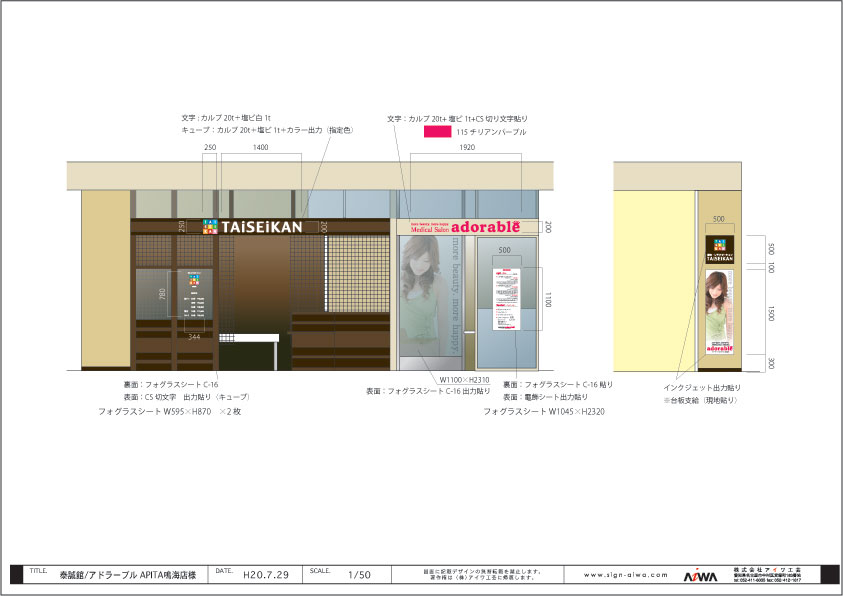Click the title '泰誠館/アドラーブル APITA鳴海店様'
This screenshot has height=596, width=843.
point(128,575)
